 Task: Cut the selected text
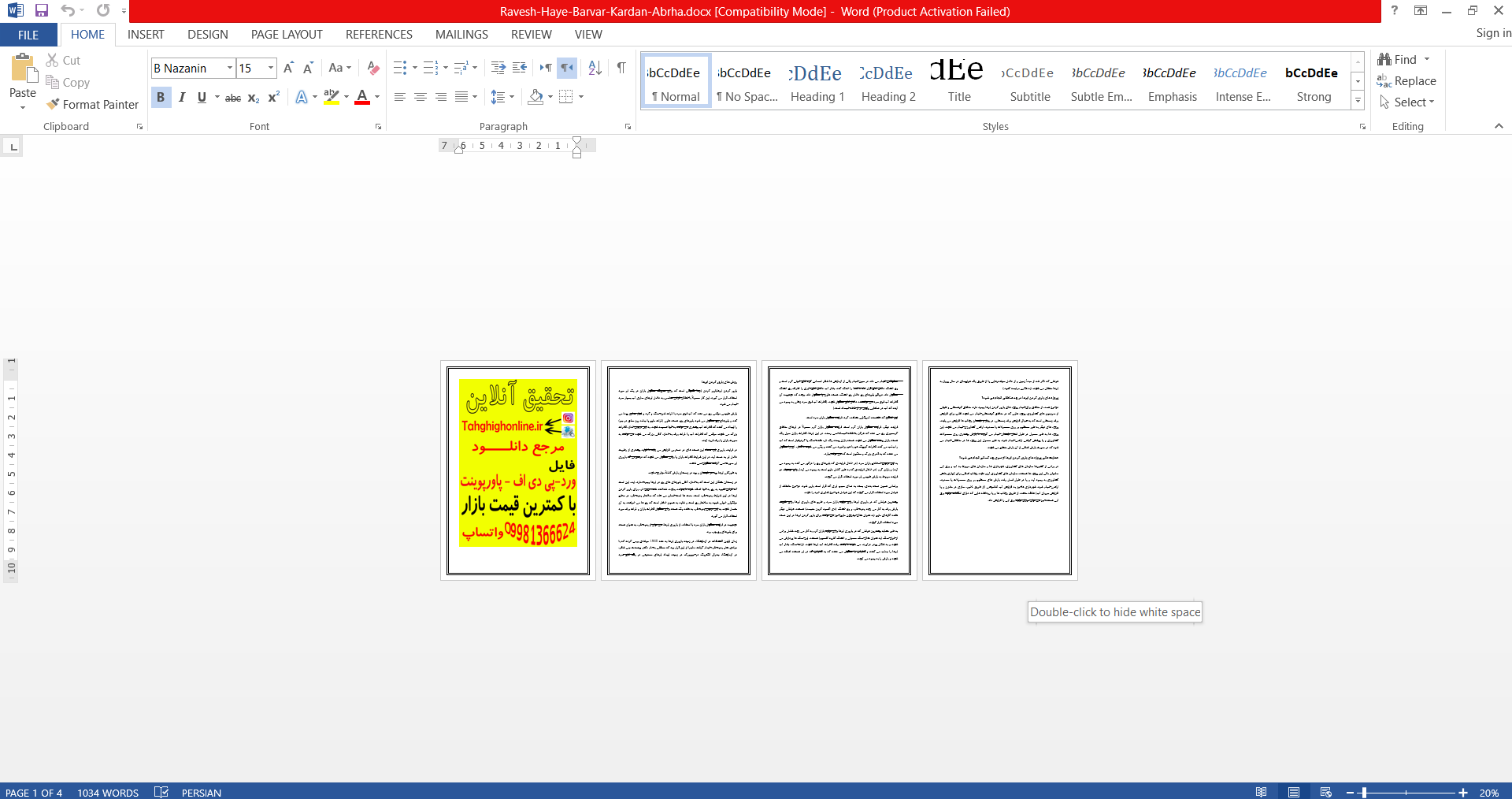click(x=63, y=60)
